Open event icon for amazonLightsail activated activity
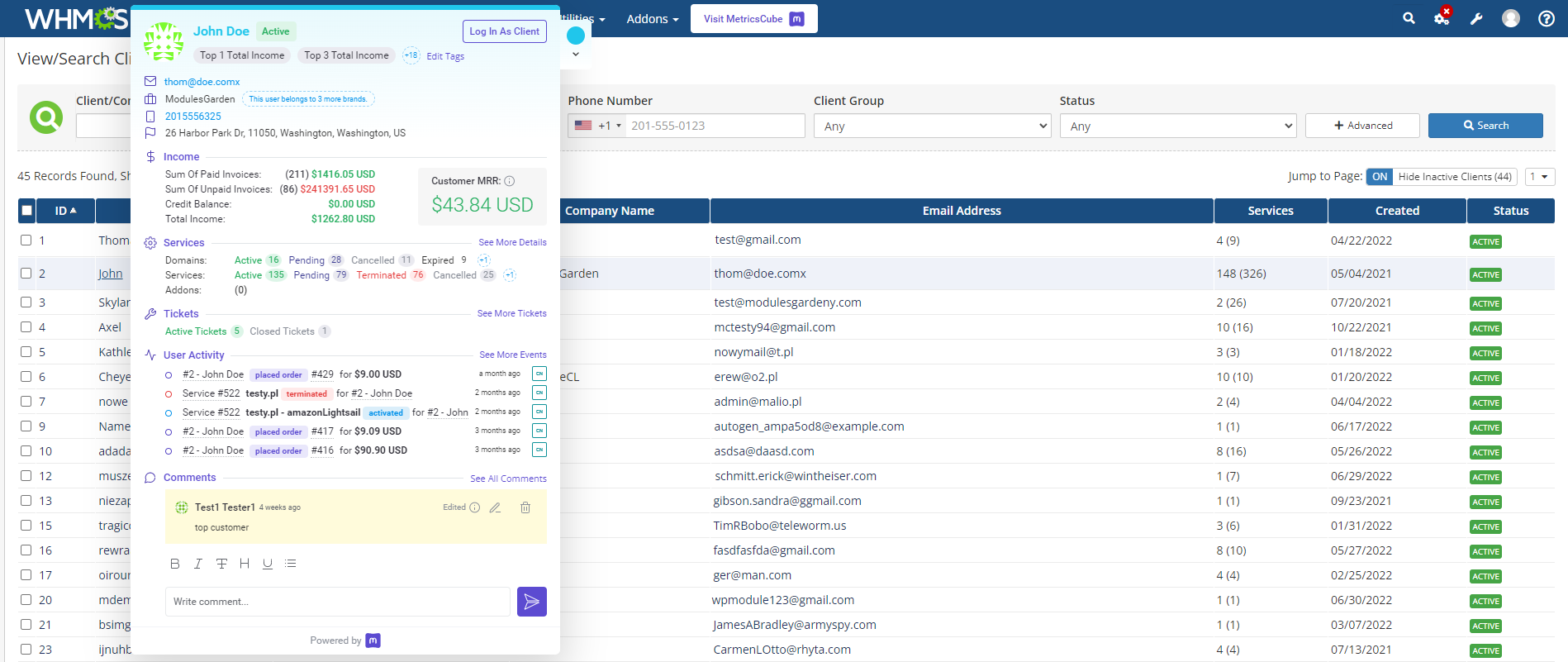The width and height of the screenshot is (1568, 662). (539, 412)
